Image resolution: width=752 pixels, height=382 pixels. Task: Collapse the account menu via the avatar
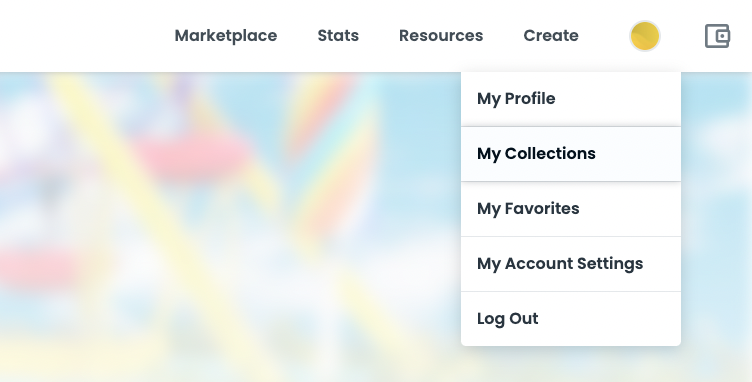(645, 36)
